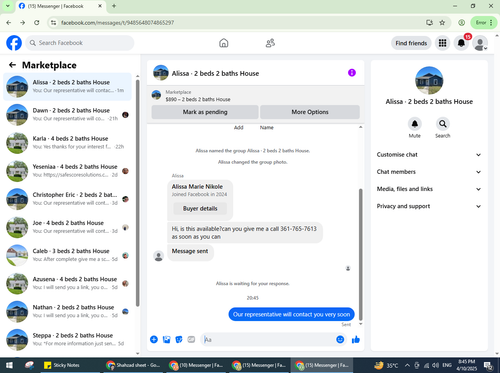Click the Facebook logo icon
This screenshot has height=373, width=500.
click(x=14, y=43)
